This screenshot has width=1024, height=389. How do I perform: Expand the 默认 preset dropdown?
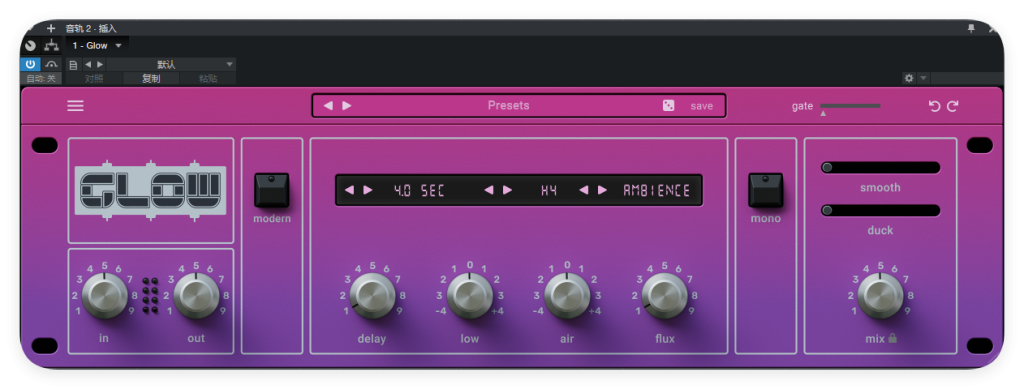click(171, 65)
